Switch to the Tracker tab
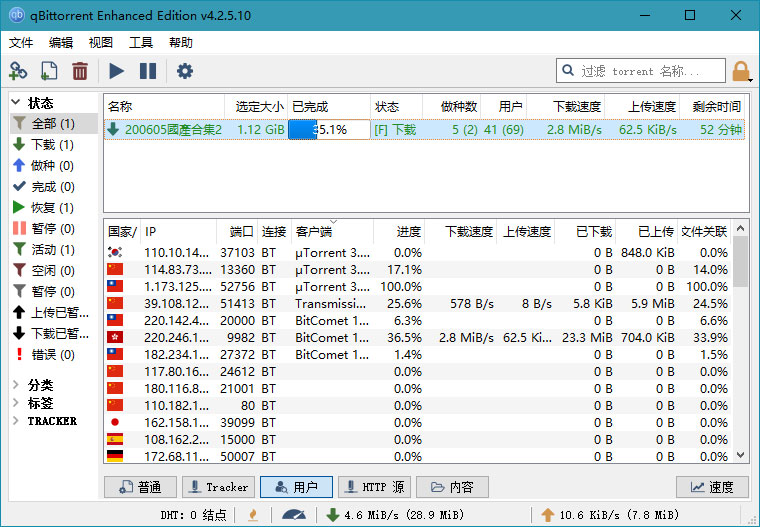The image size is (760, 527). 219,487
